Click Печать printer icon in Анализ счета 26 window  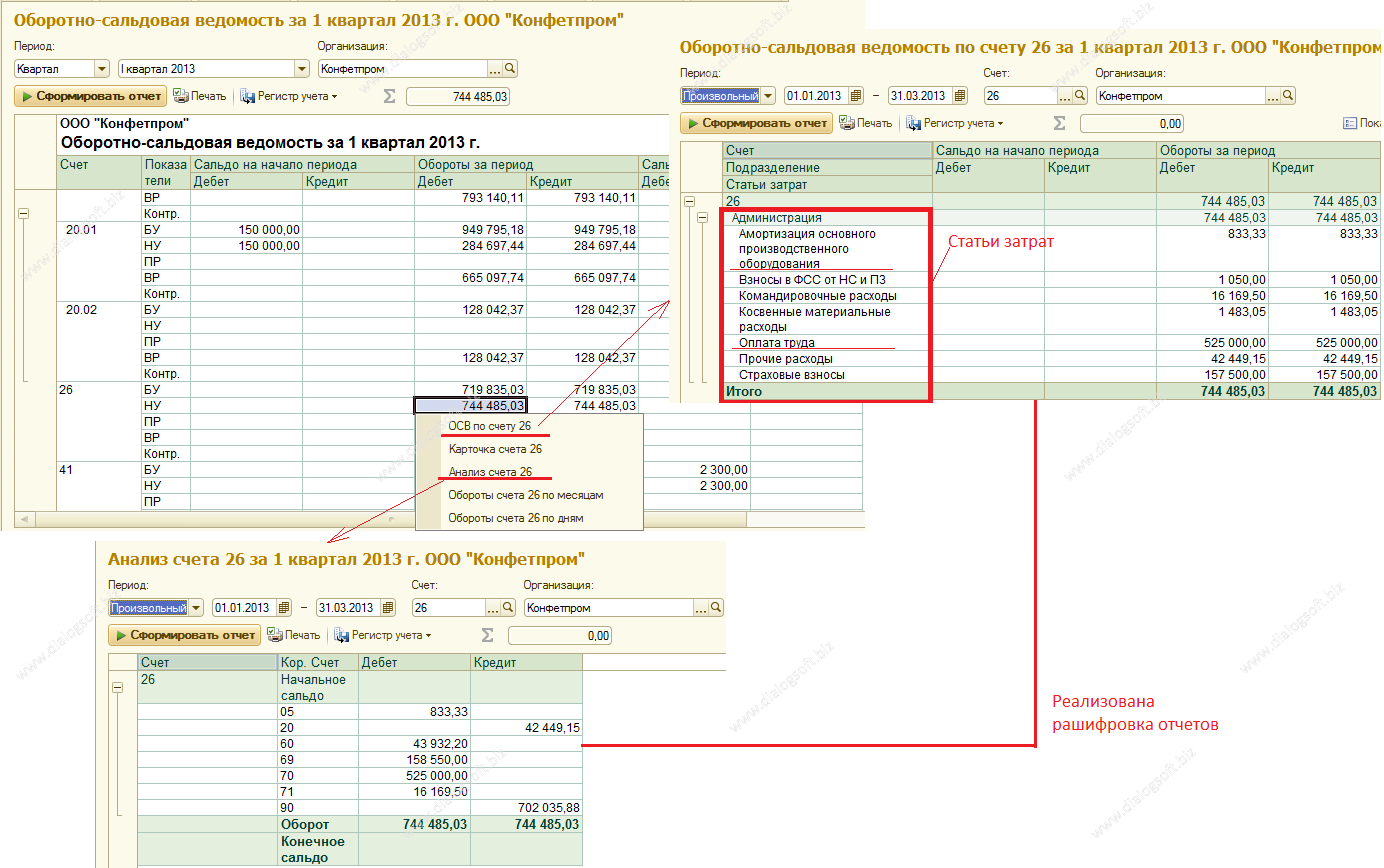coord(275,635)
